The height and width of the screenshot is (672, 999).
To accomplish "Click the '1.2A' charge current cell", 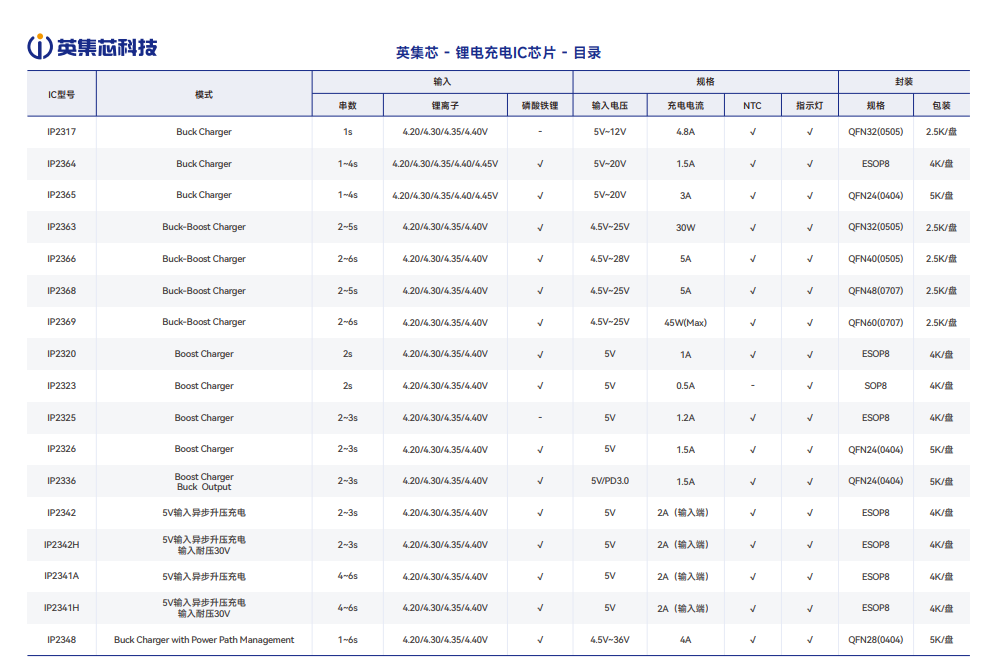I will pyautogui.click(x=686, y=418).
